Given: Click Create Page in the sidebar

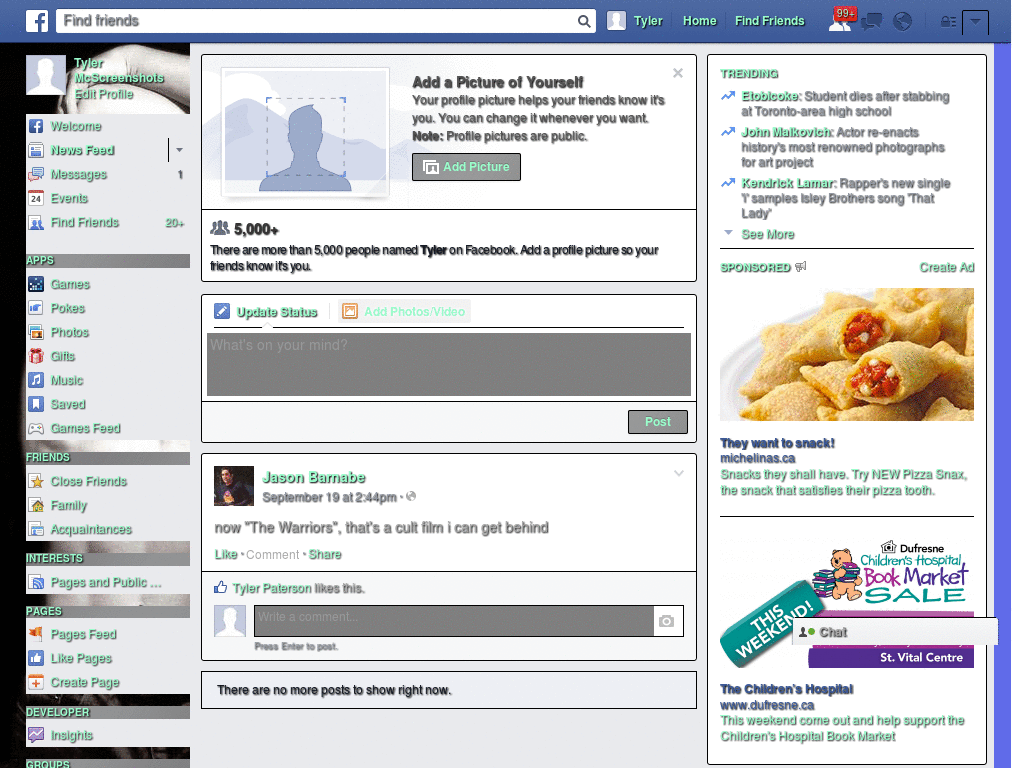Looking at the screenshot, I should tap(85, 682).
